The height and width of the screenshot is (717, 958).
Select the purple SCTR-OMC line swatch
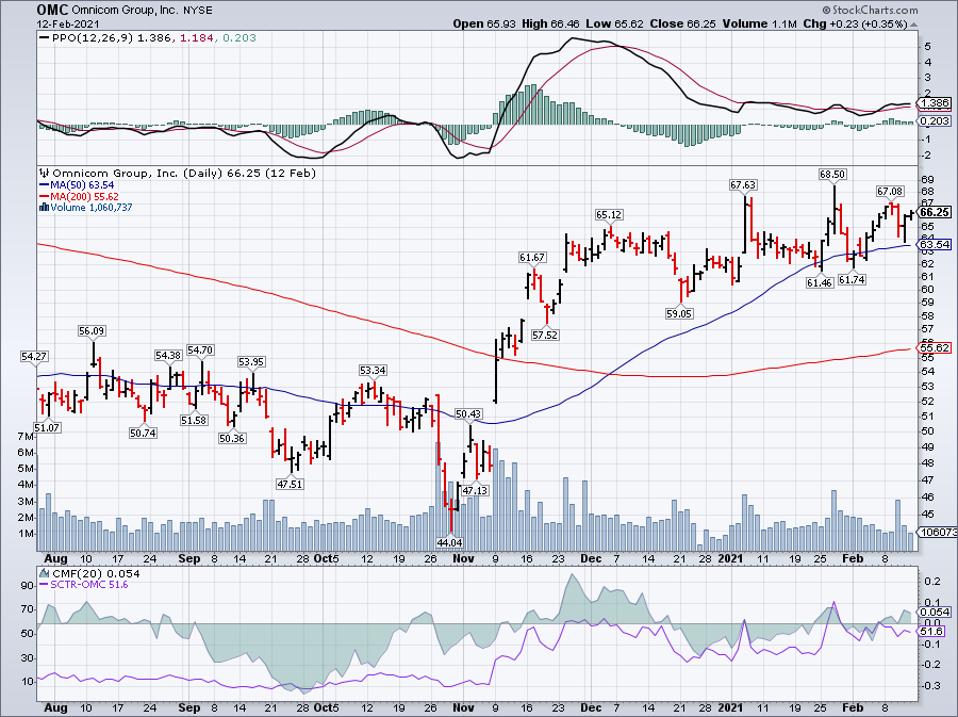(x=45, y=585)
